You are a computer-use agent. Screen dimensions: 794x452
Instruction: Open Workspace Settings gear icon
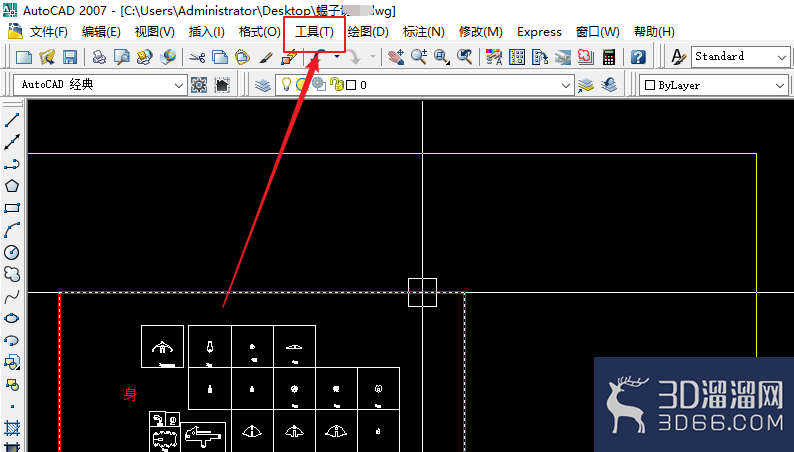coord(198,85)
